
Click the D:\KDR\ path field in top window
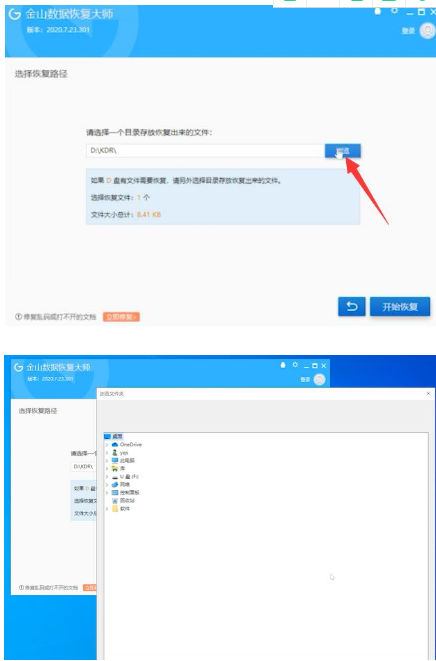point(205,150)
